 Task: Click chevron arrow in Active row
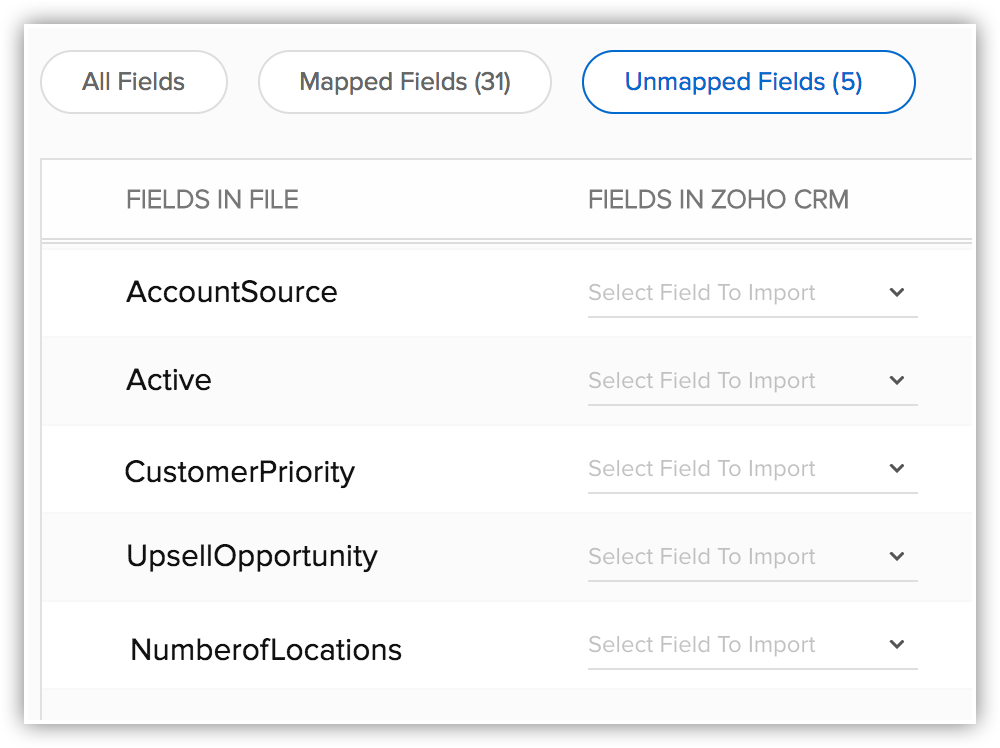point(897,381)
